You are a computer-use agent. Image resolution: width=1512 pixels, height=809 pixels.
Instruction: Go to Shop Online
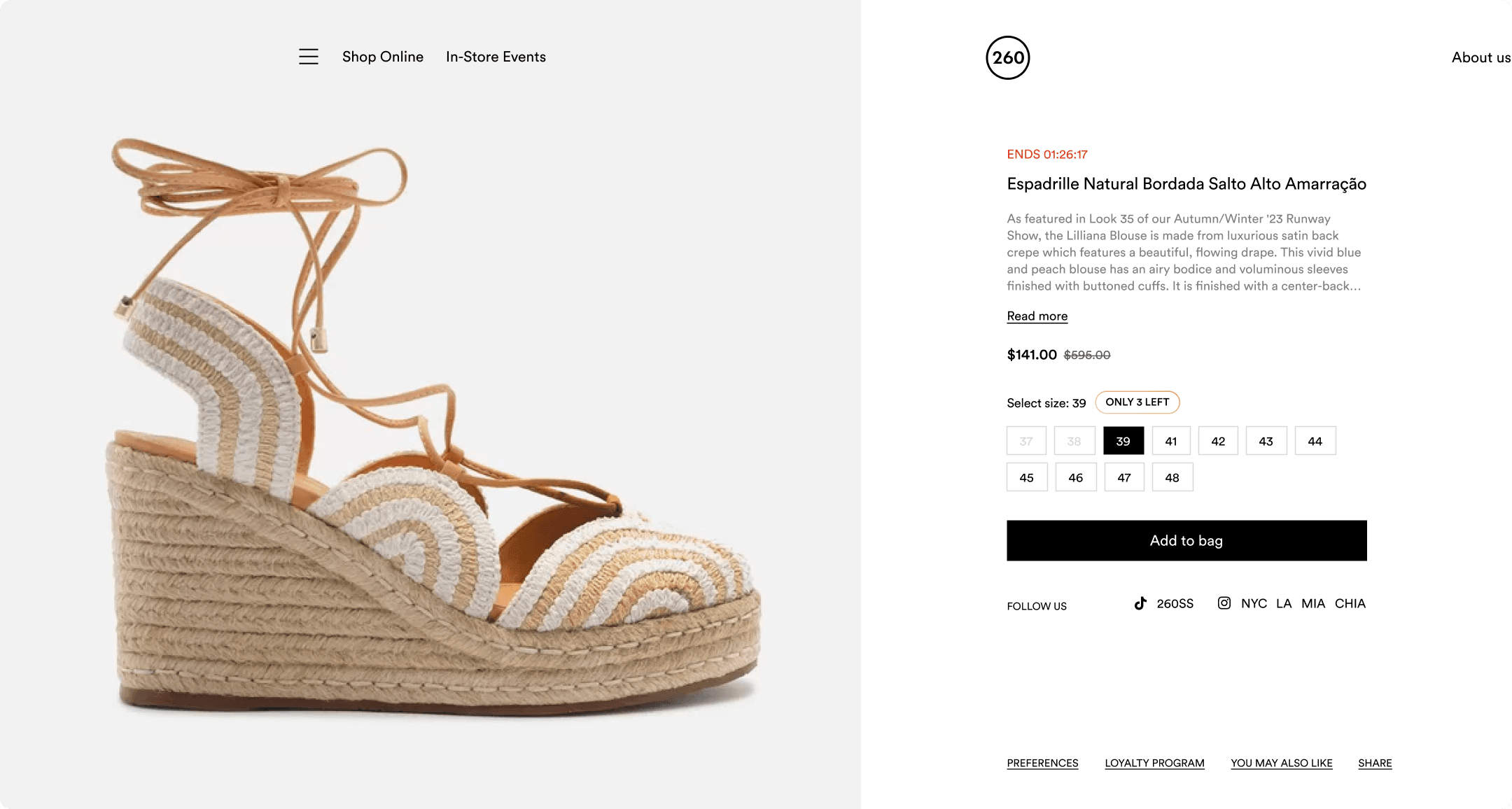pos(382,57)
